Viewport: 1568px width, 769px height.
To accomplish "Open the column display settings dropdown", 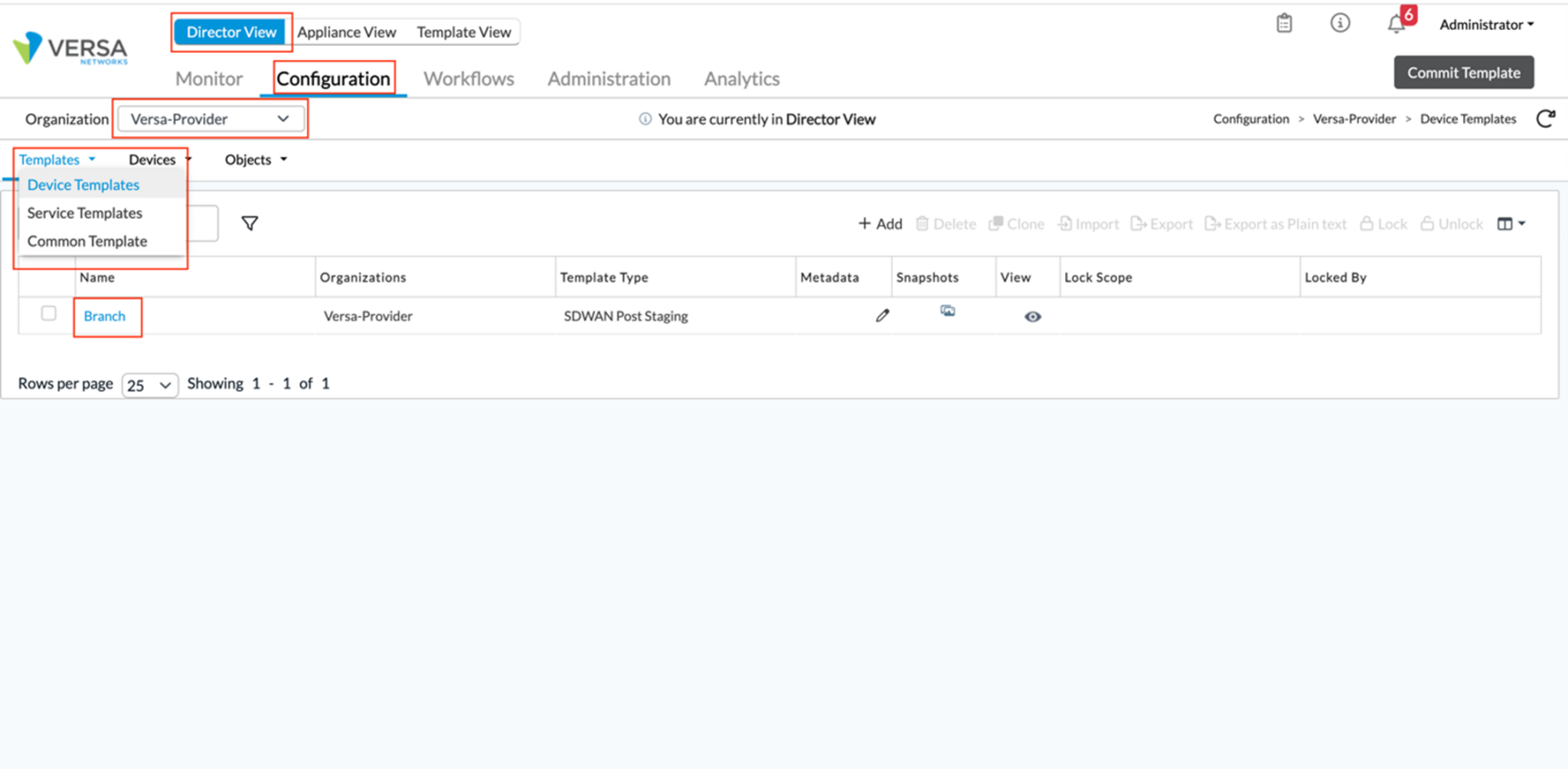I will [1511, 223].
